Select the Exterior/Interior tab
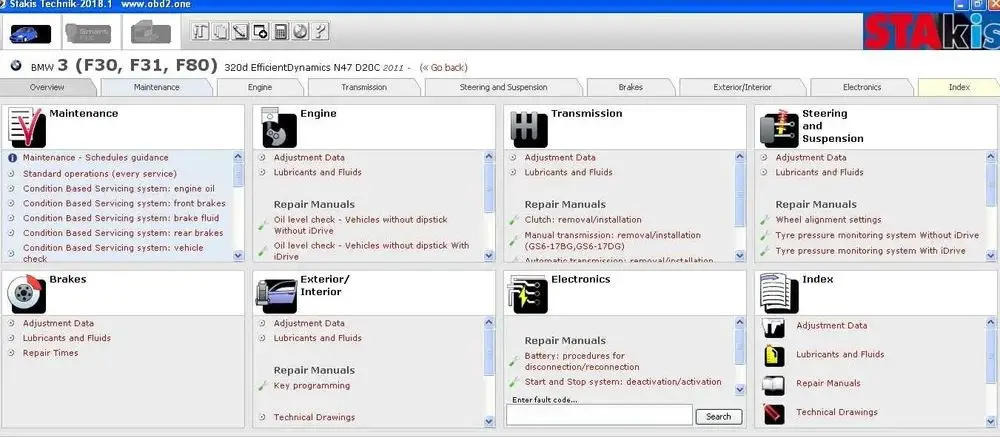The image size is (1000, 437). coord(742,87)
